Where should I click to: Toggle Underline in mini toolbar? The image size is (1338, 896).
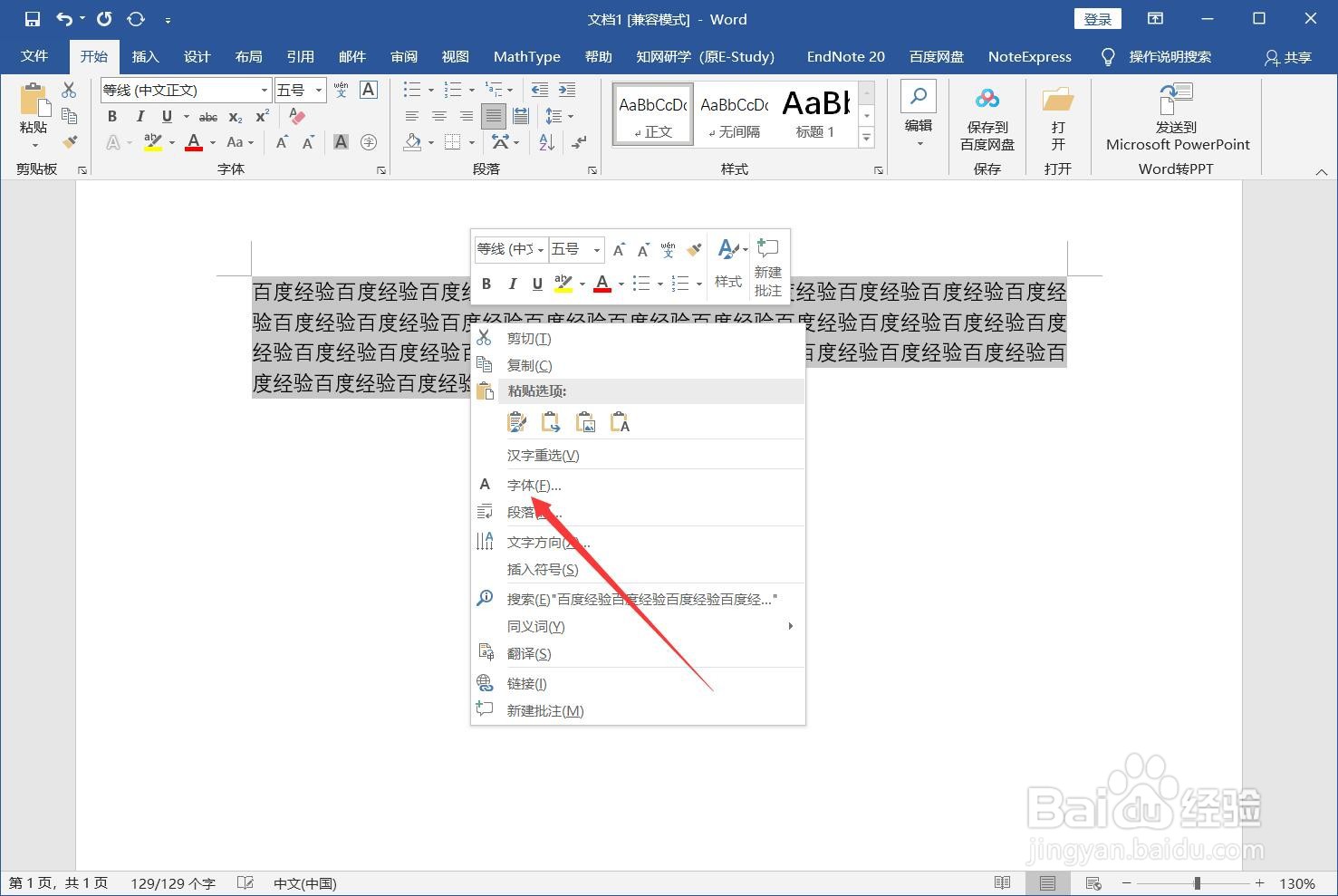(537, 284)
